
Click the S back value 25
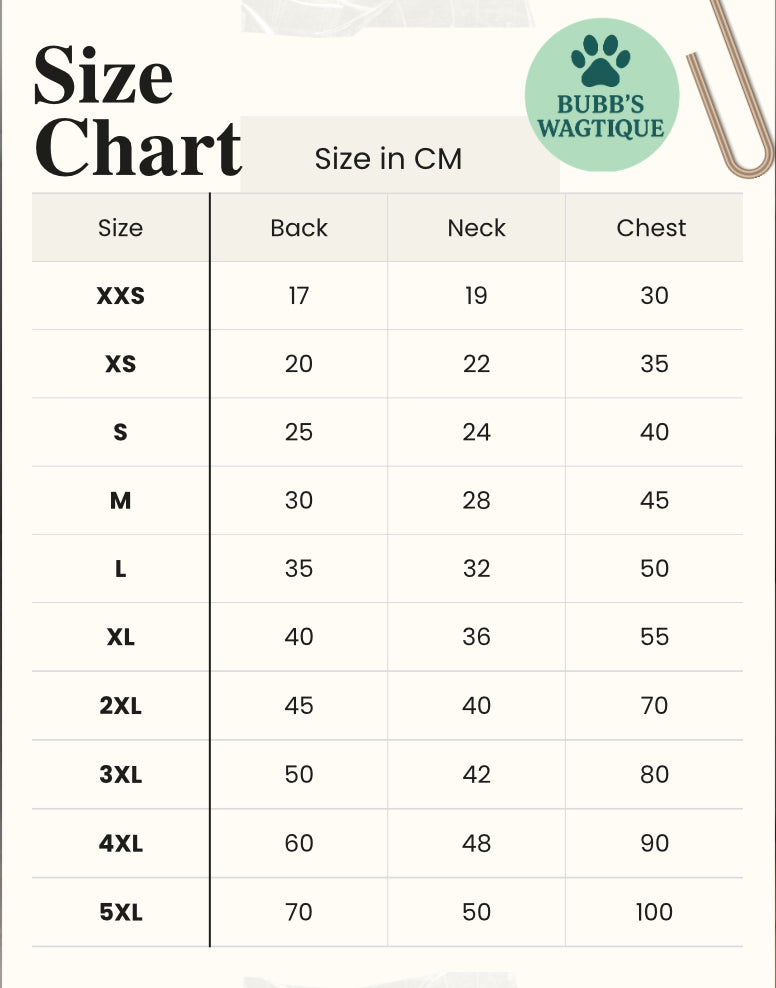(x=299, y=432)
